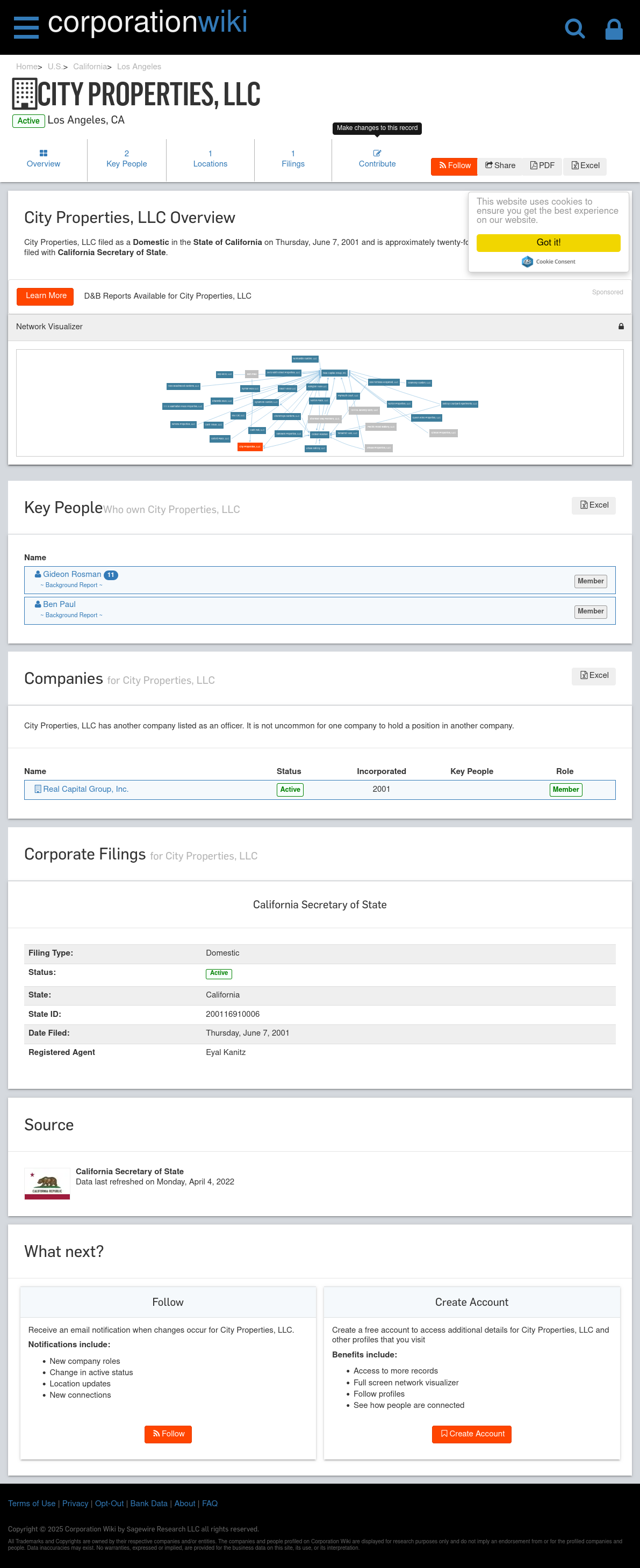
Task: Open the Contribute tab
Action: pos(377,160)
